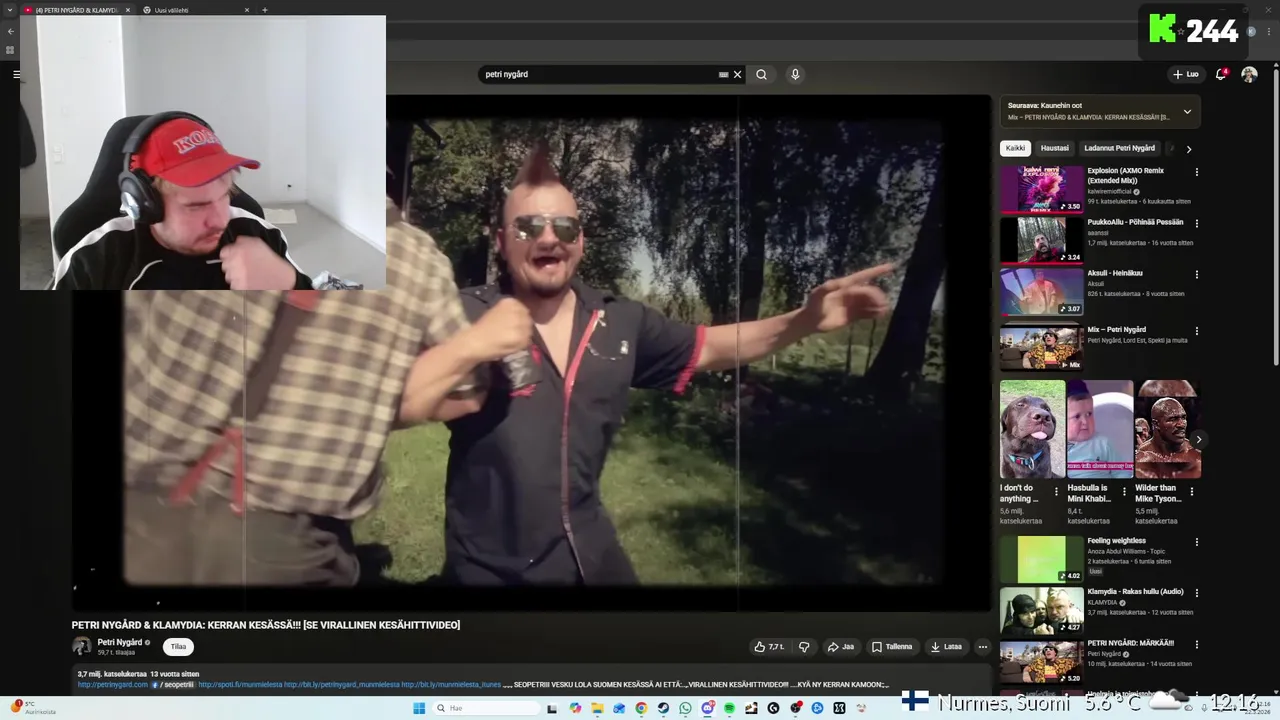The image size is (1280, 720).
Task: Open options for Explosion AXMO Remix video
Action: [1196, 172]
